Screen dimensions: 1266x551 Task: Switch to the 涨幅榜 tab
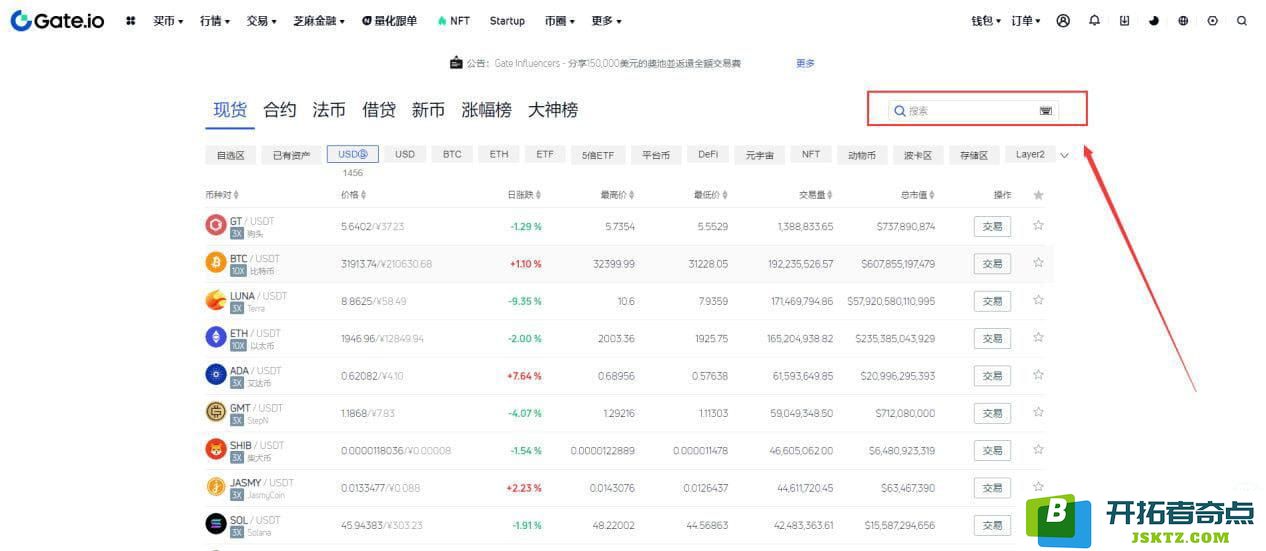point(486,110)
